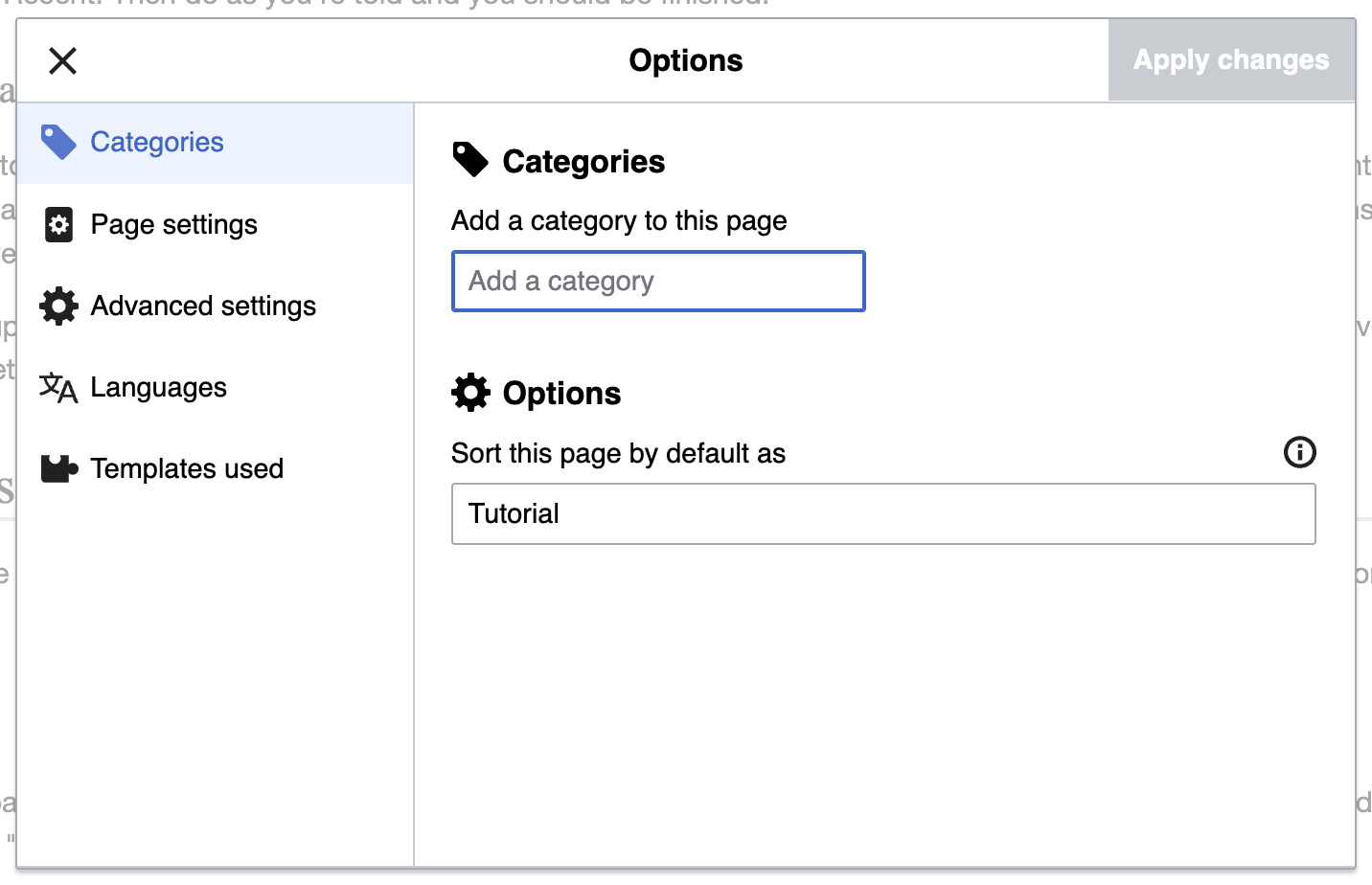Open the Page settings tab
The height and width of the screenshot is (885, 1372).
[x=173, y=225]
